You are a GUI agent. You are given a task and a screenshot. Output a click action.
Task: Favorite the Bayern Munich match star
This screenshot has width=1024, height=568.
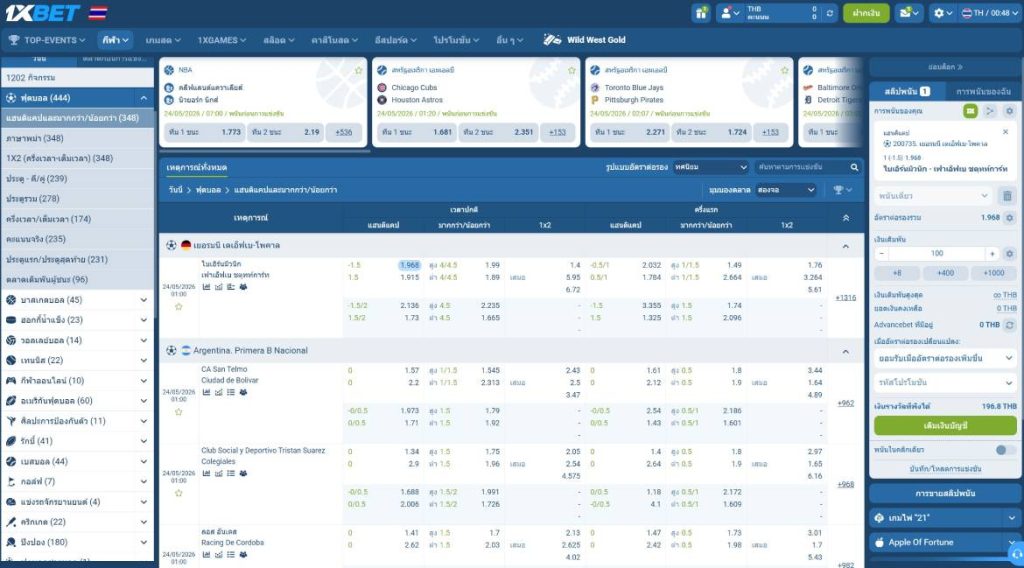coord(178,306)
